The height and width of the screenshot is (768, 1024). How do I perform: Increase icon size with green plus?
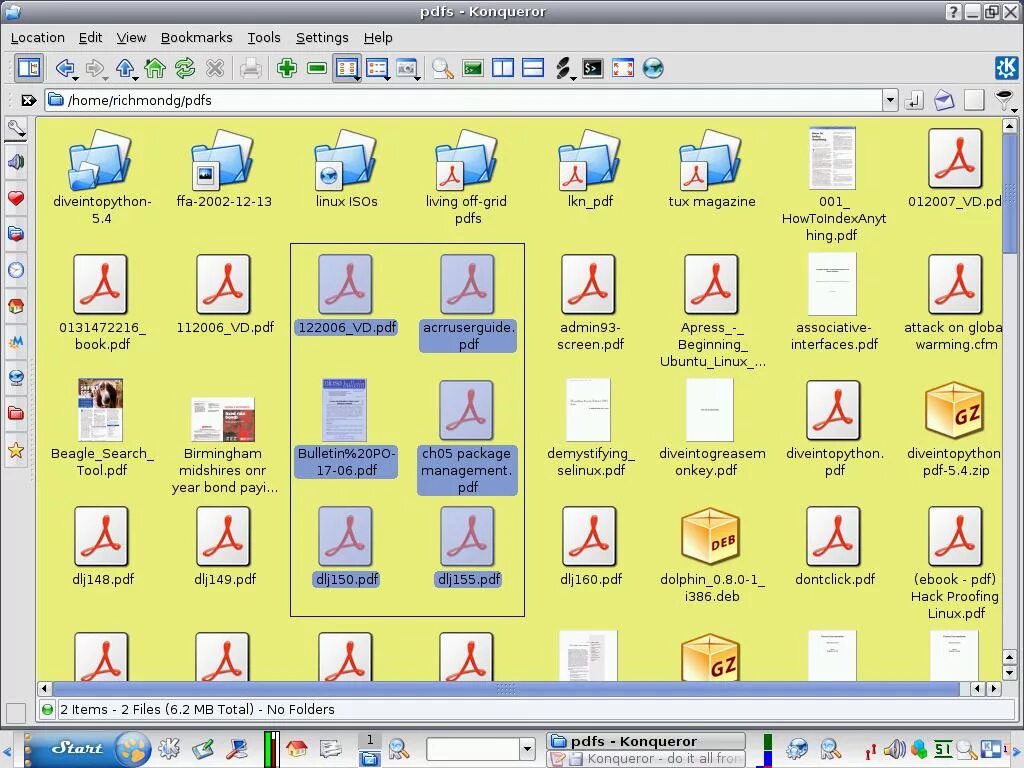pos(287,67)
